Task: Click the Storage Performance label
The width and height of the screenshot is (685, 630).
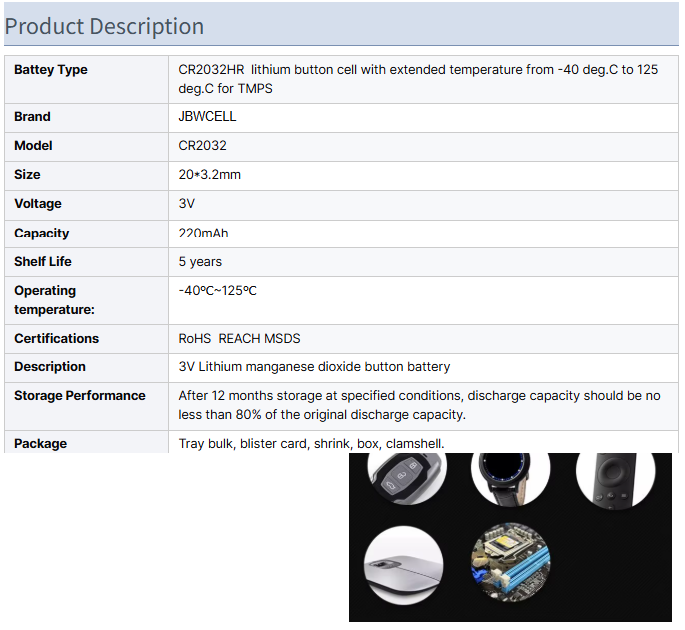Action: [x=80, y=396]
